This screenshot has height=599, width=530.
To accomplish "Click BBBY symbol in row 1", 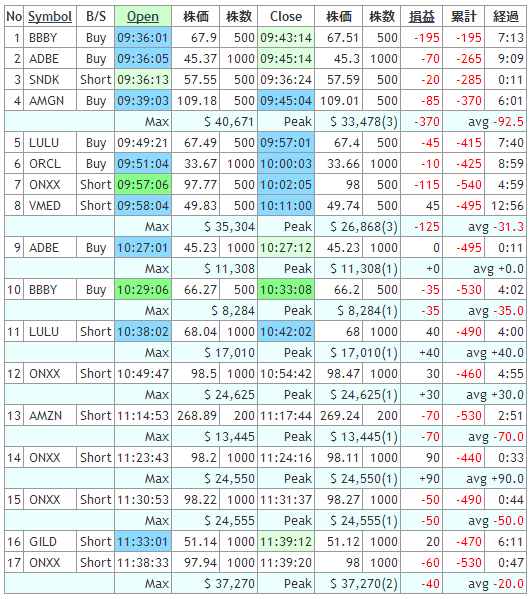I will [x=43, y=38].
